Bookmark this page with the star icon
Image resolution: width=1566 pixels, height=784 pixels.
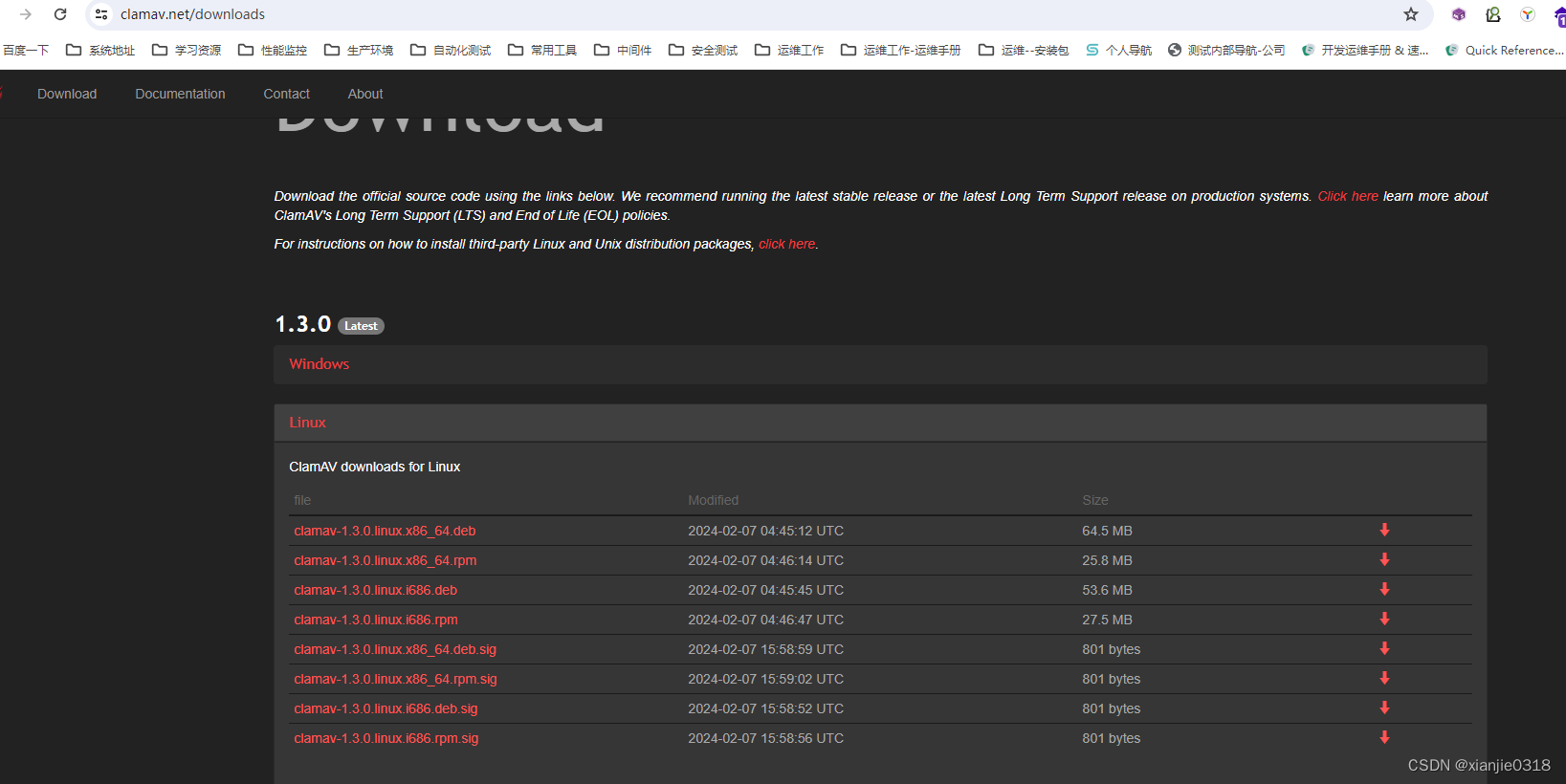point(1411,14)
